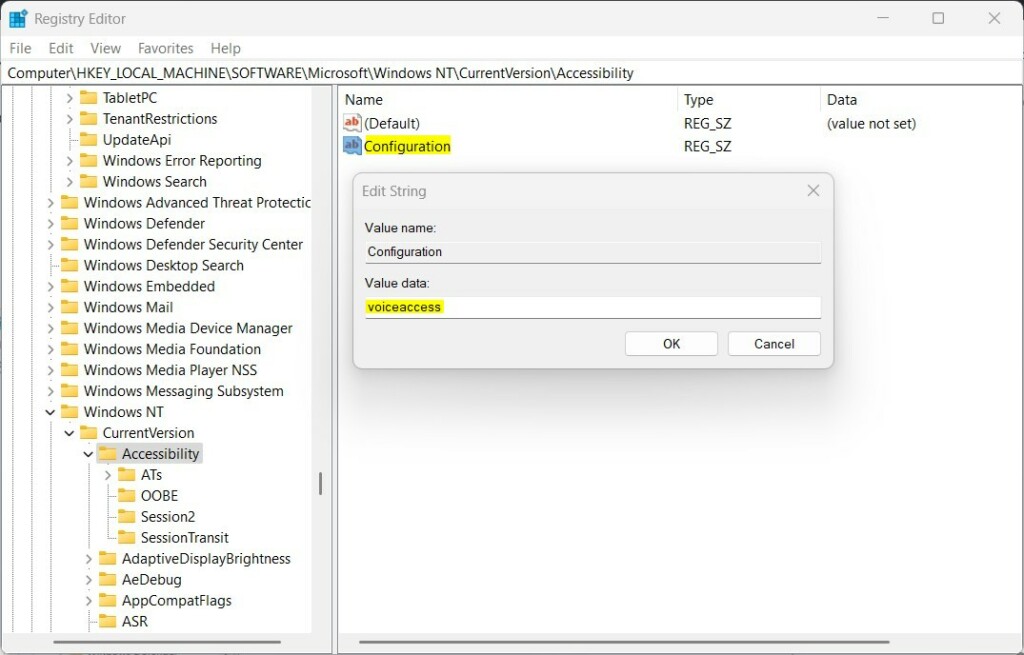Click the AppCompatFlags folder icon
This screenshot has height=655, width=1024.
click(107, 600)
